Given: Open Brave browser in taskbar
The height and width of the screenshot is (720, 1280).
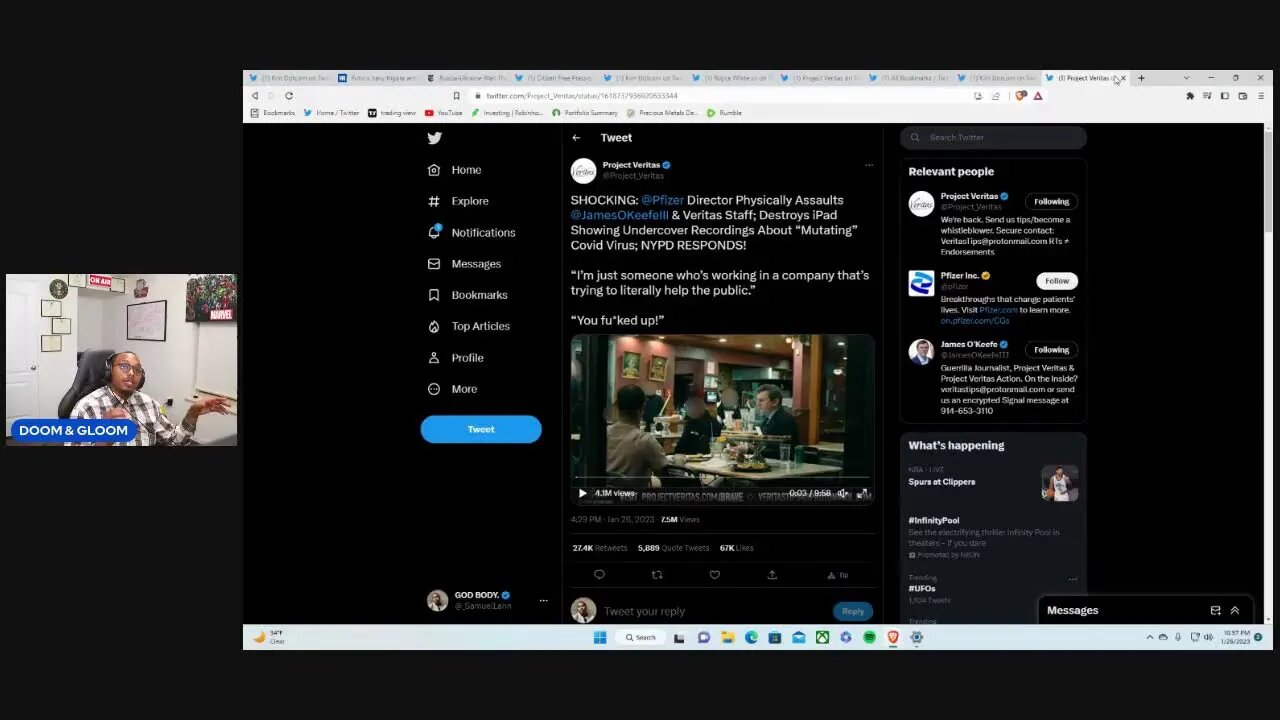Looking at the screenshot, I should coord(893,637).
